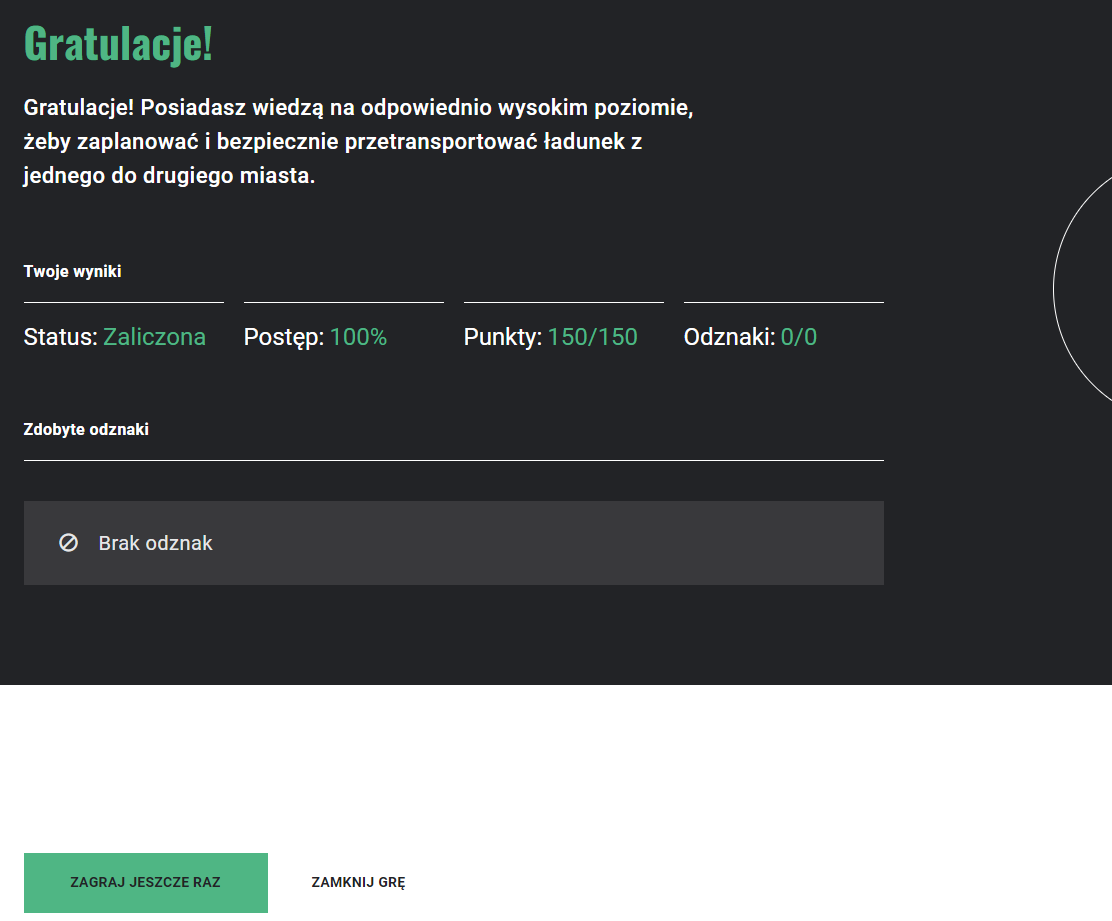This screenshot has width=1112, height=921.
Task: Select the green Zaliczona status value
Action: (154, 337)
